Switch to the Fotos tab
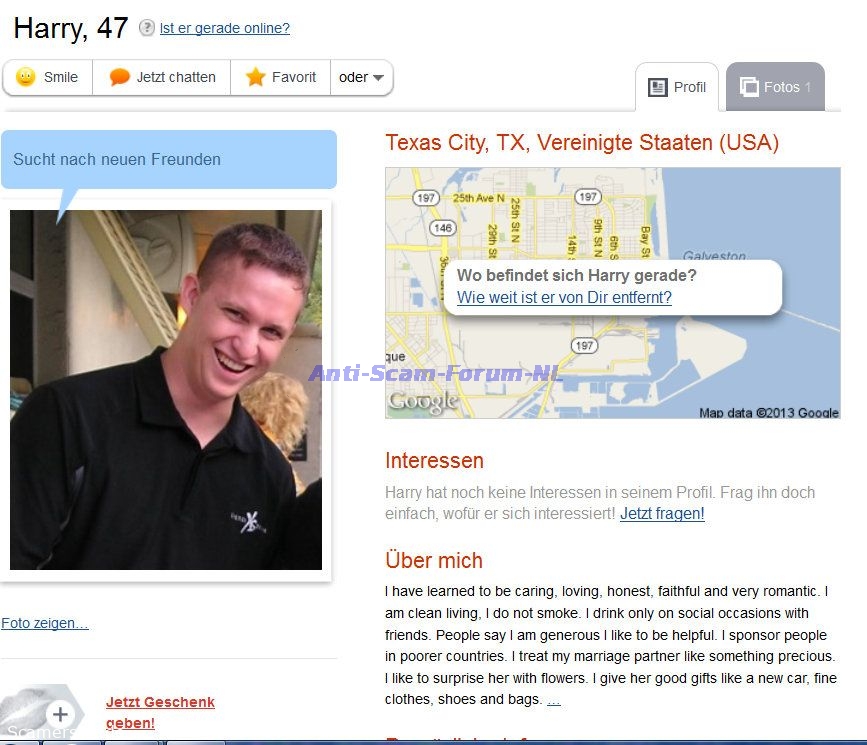Viewport: 867px width, 745px height. click(775, 87)
